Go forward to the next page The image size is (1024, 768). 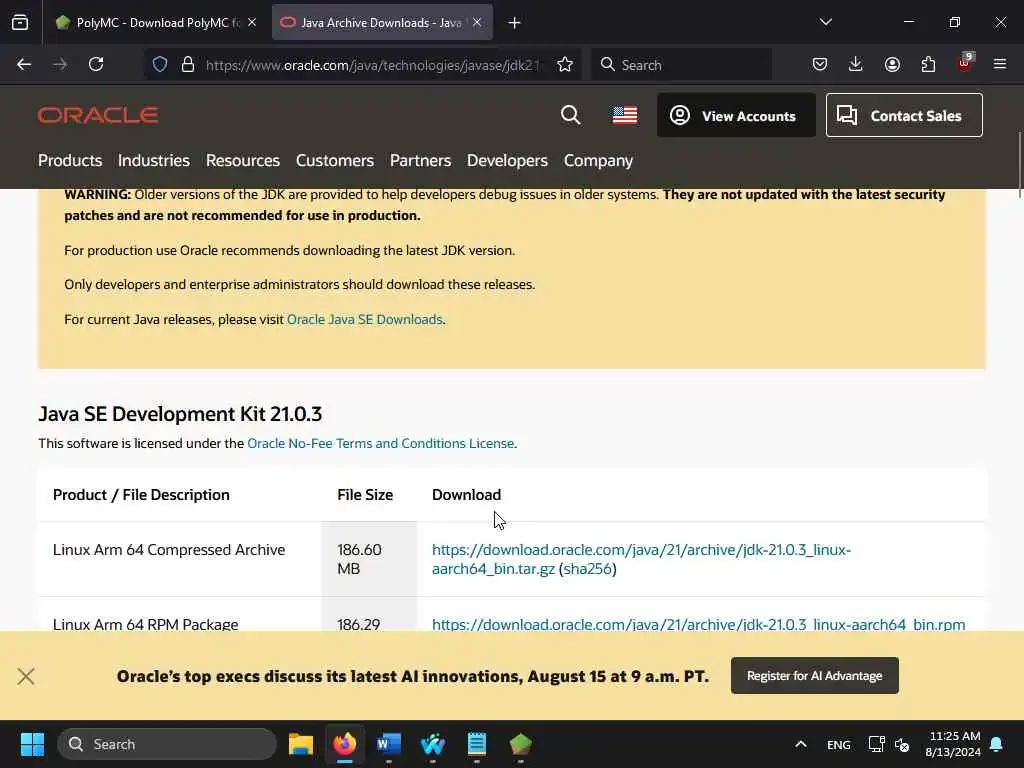(x=60, y=65)
